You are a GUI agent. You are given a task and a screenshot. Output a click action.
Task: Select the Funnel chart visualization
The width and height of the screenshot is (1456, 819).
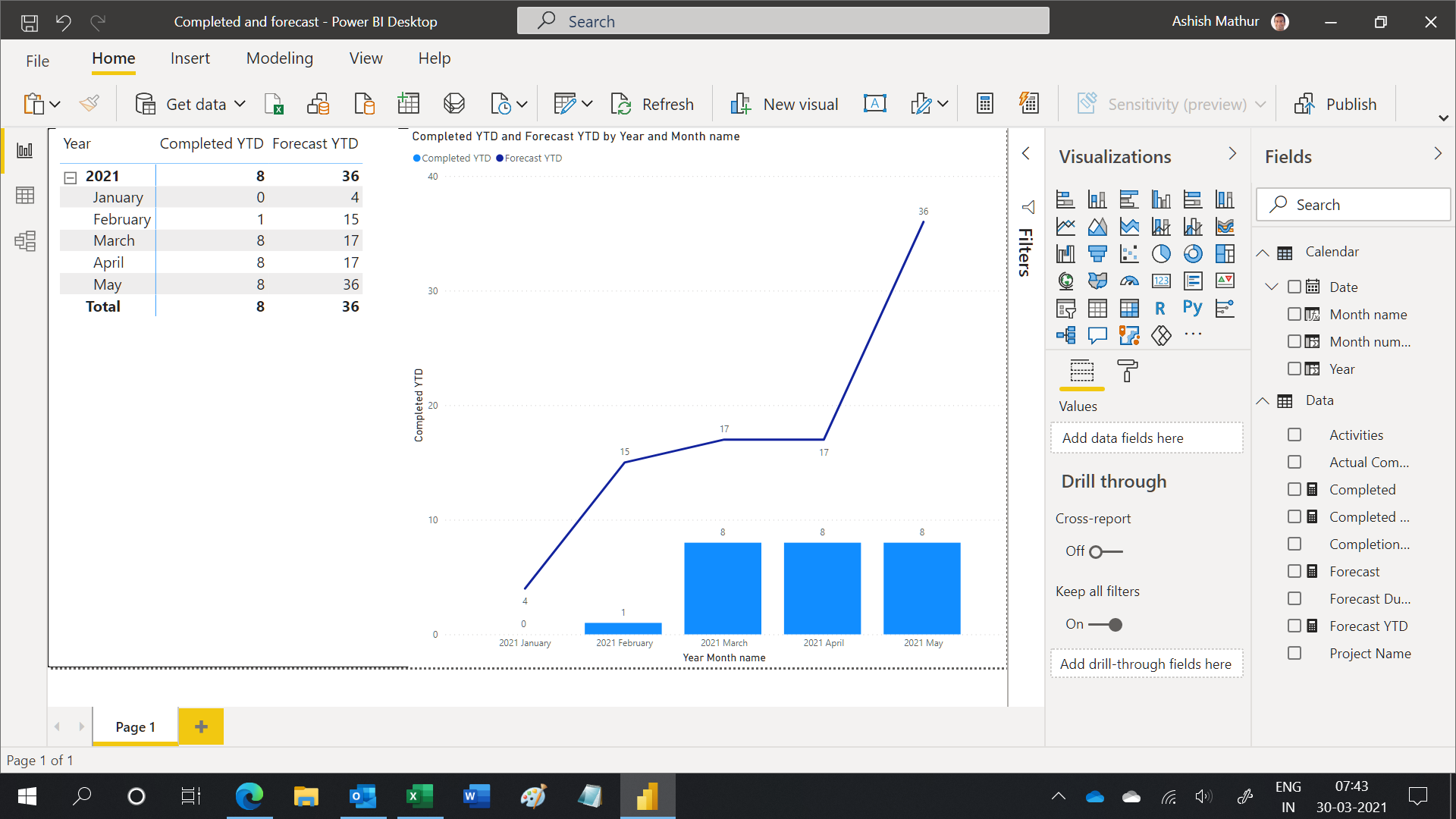[x=1097, y=253]
